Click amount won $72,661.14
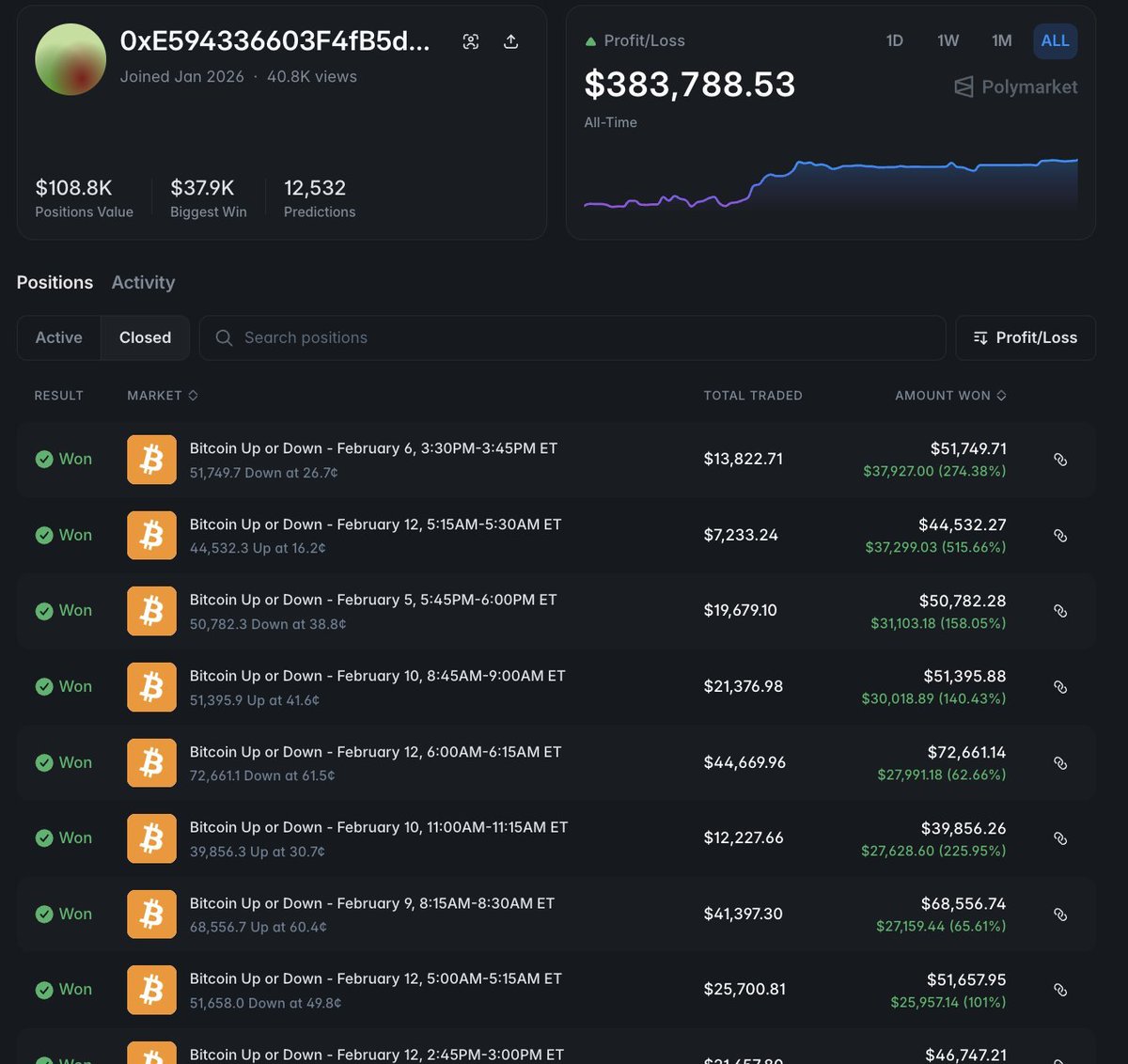Screen dimensions: 1128x1064 pos(966,752)
